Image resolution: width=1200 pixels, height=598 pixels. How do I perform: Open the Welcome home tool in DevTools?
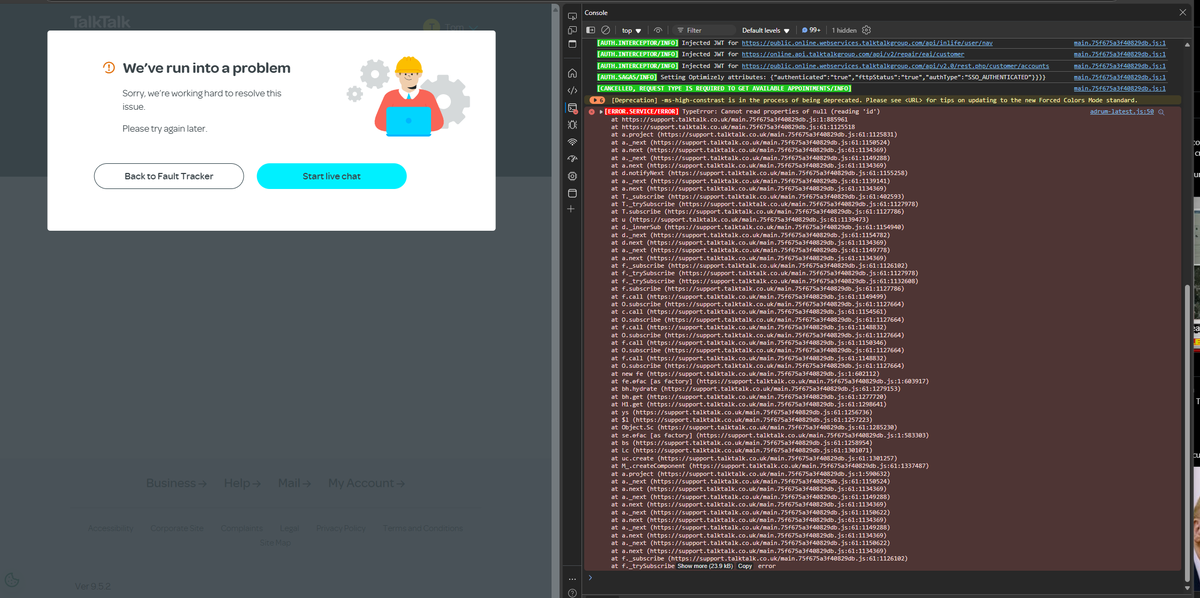(x=572, y=73)
